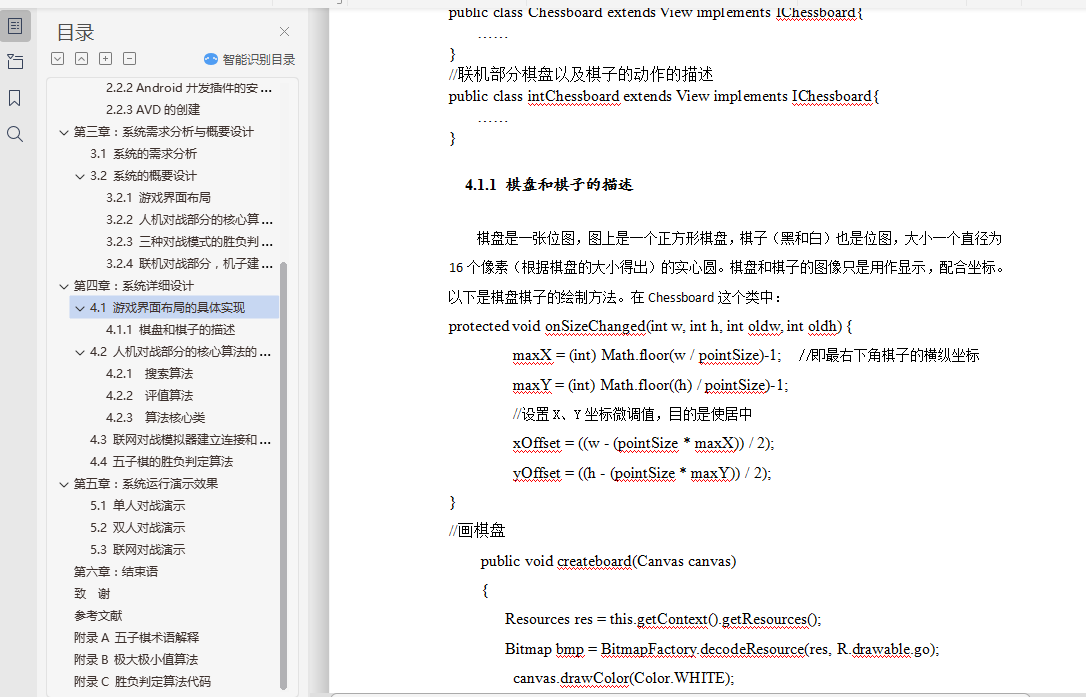Click the BitmapFactory.decodeResource line
Screen dimensions: 1086x697
(722, 649)
